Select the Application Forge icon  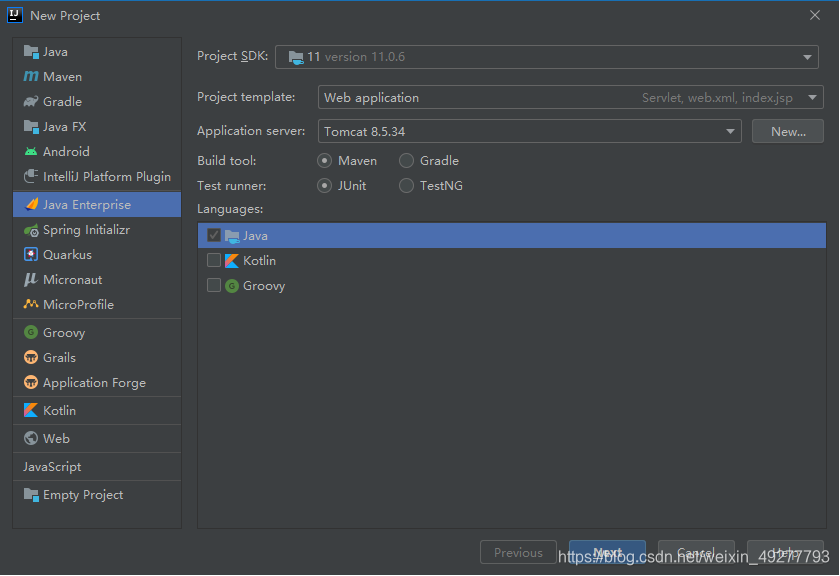[x=31, y=383]
